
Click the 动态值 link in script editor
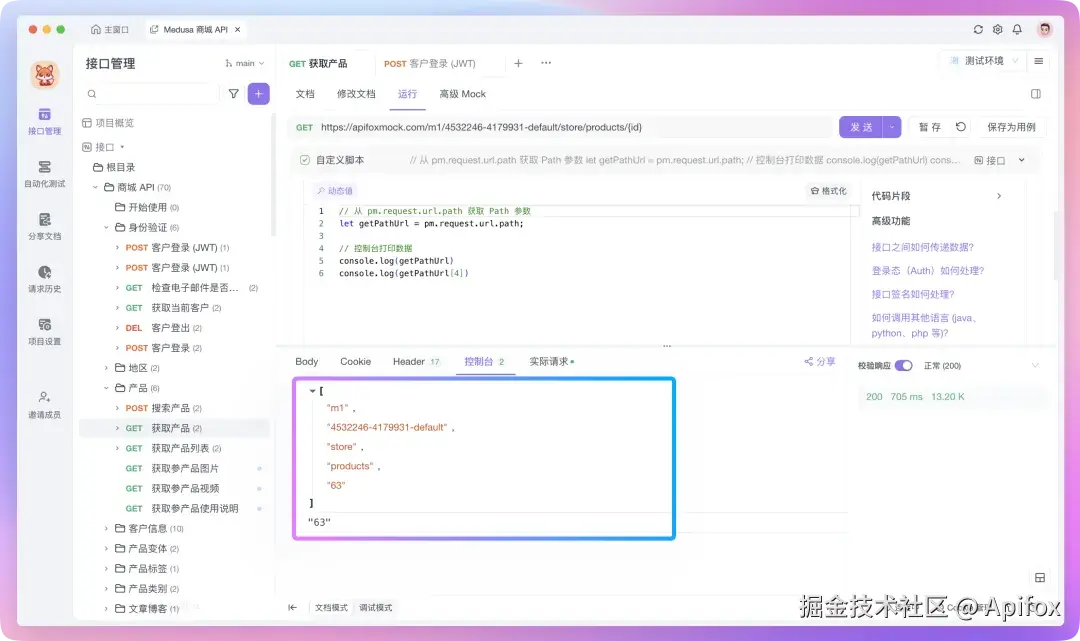[335, 191]
